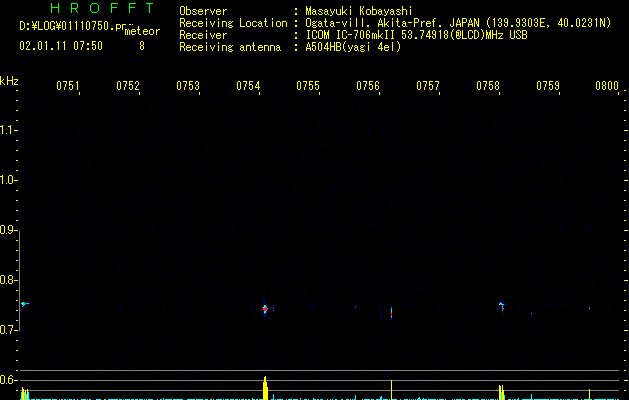Image resolution: width=629 pixels, height=400 pixels.
Task: Click the 0800 time marker
Action: [607, 86]
